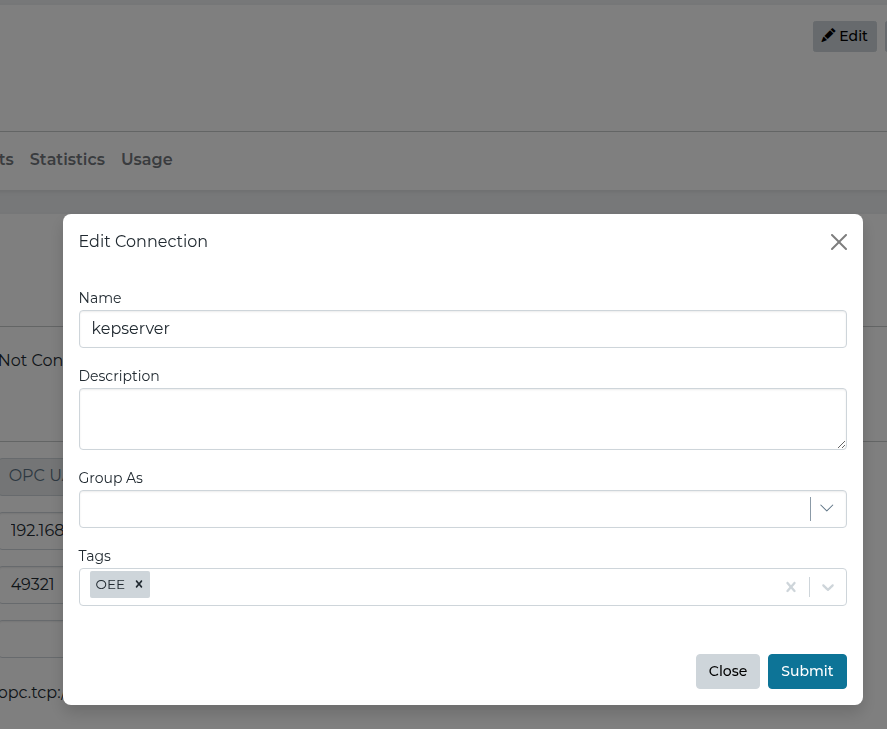Click the gray Close button
This screenshot has width=887, height=729.
tap(727, 671)
